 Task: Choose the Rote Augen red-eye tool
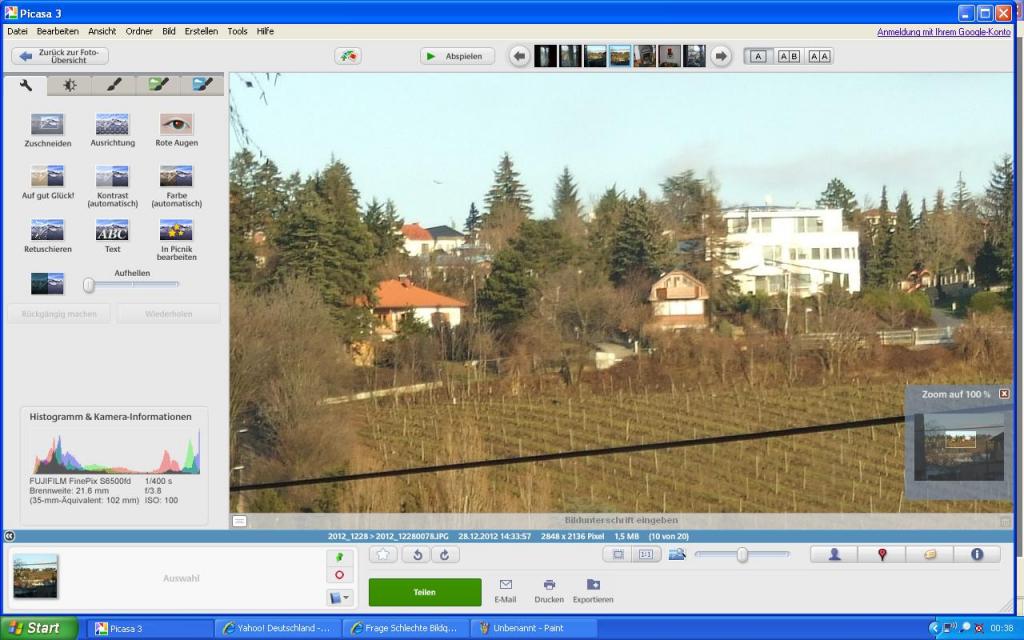(x=176, y=130)
